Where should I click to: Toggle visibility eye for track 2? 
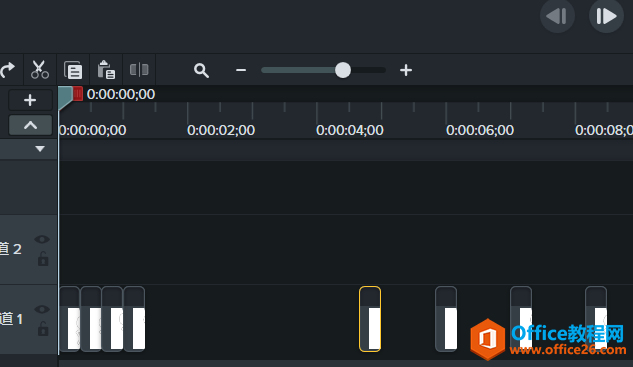(x=42, y=239)
